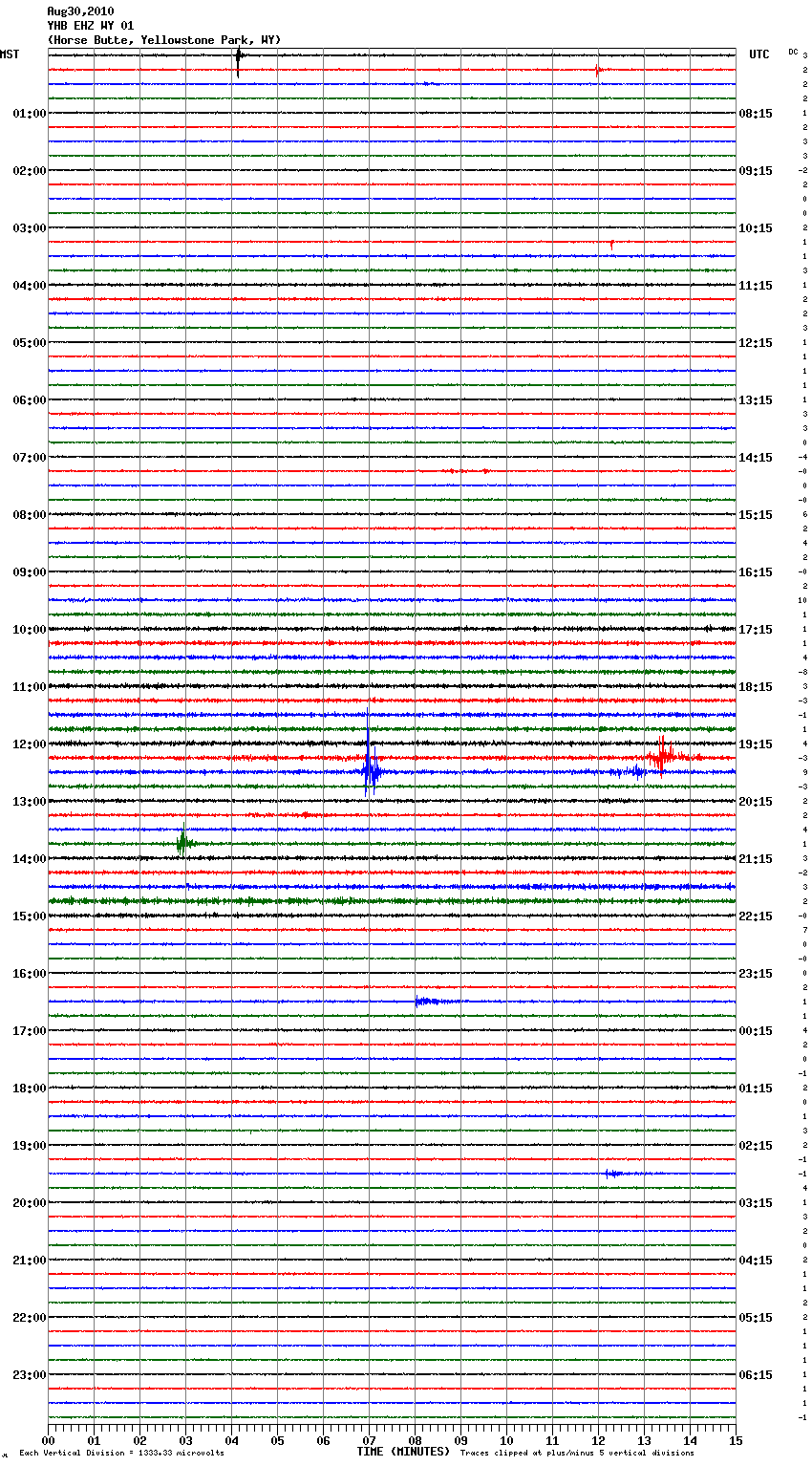This screenshot has width=812, height=1466.
Task: Click the DC column header
Action: 793,52
